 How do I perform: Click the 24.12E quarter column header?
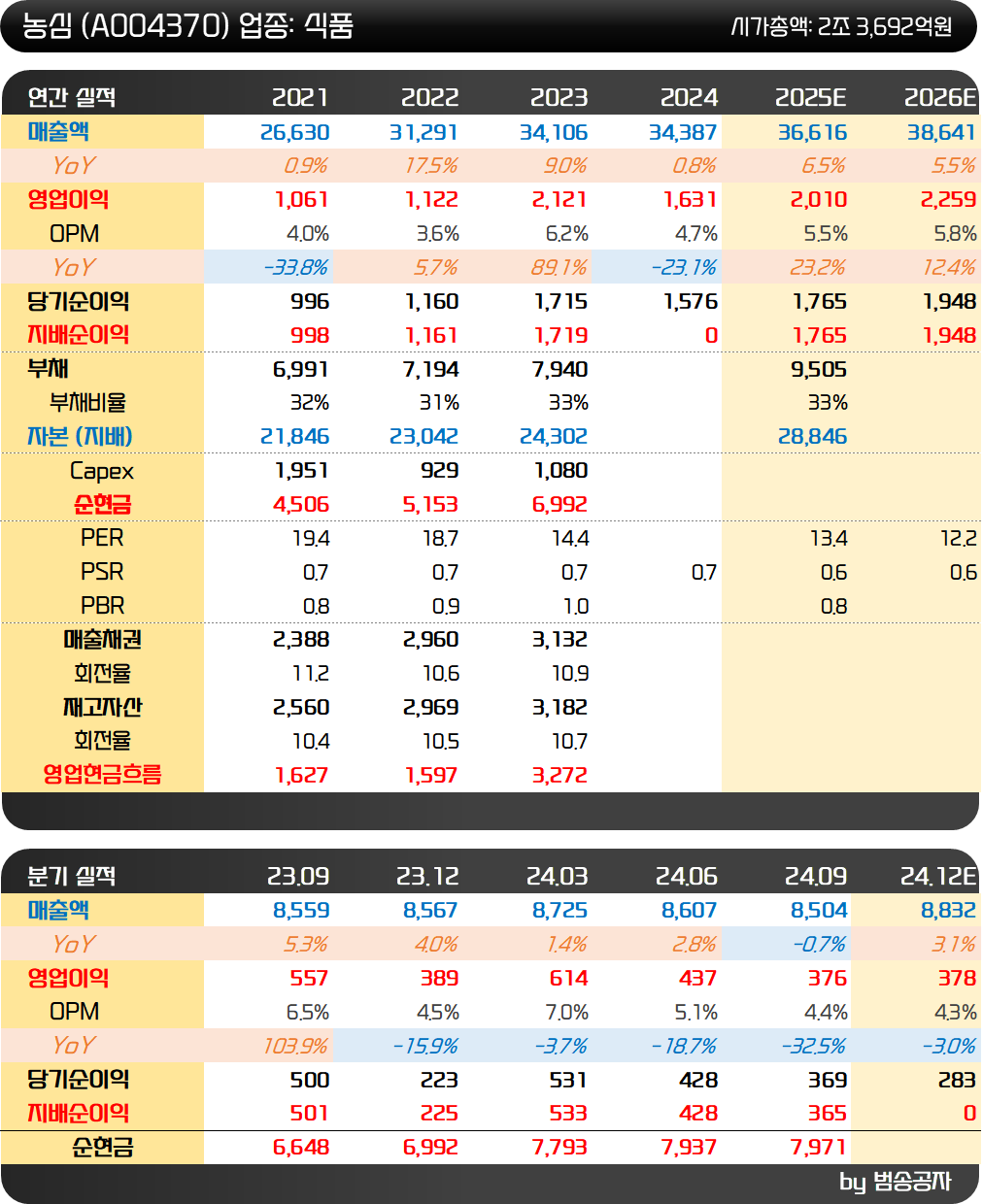[938, 876]
